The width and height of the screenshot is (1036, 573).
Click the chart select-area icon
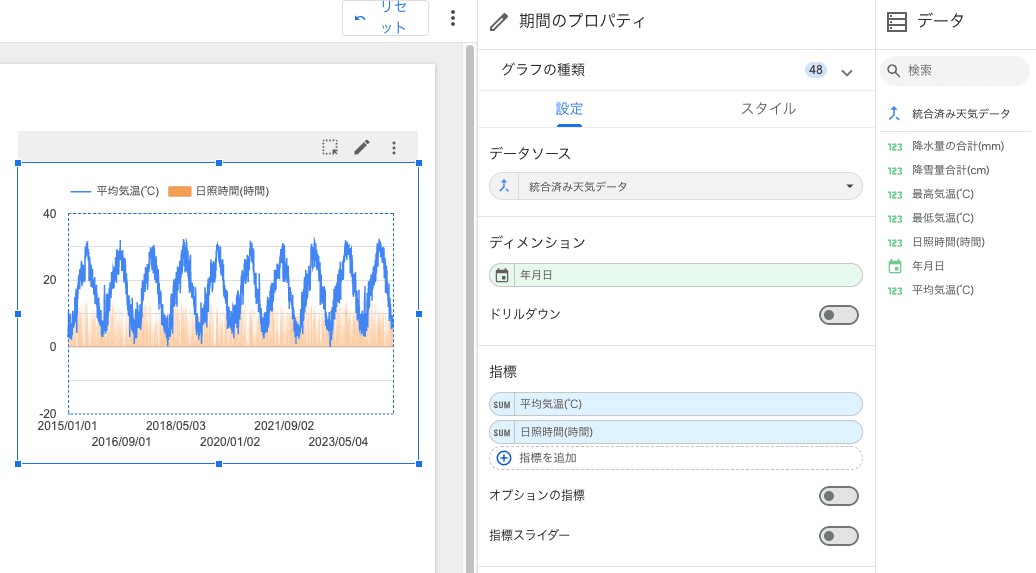pyautogui.click(x=330, y=147)
